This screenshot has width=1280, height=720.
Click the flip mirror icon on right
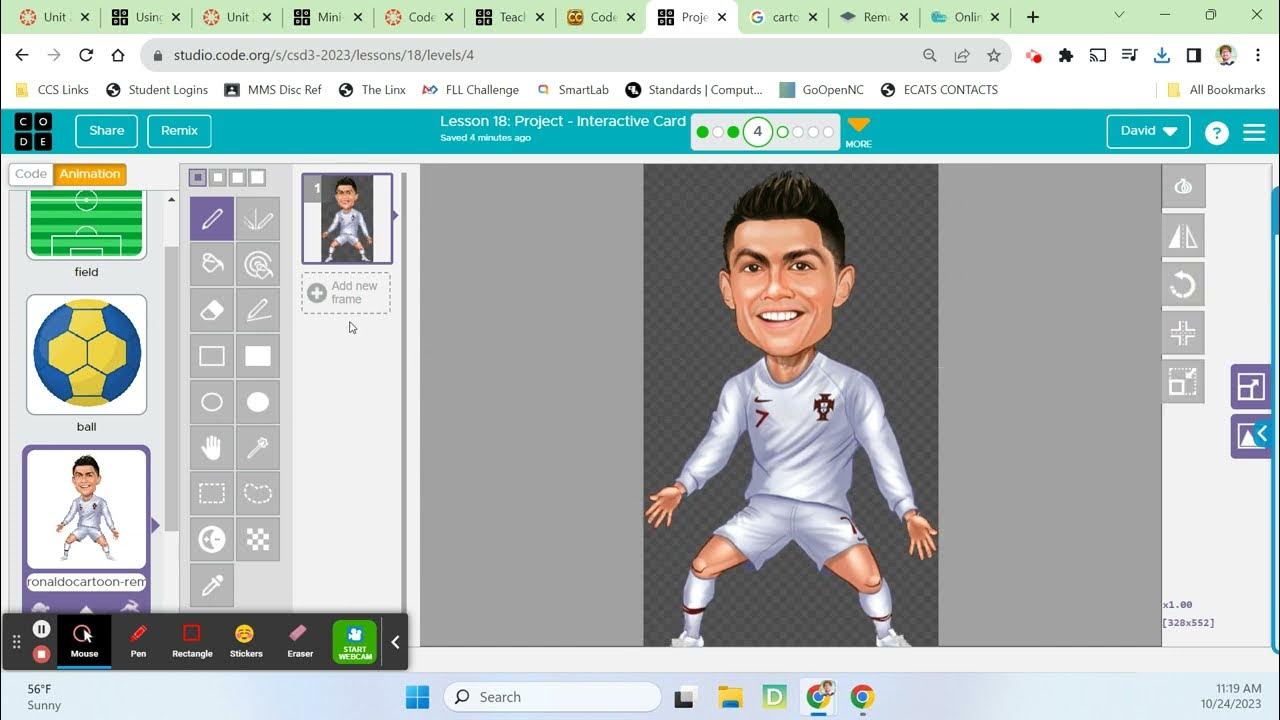tap(1183, 237)
